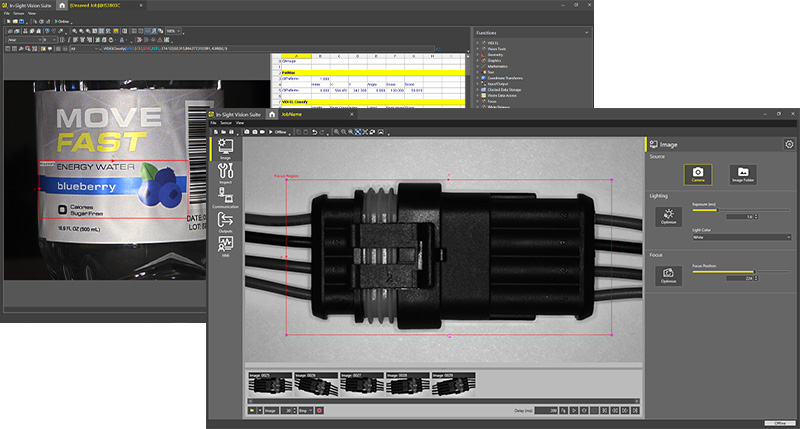800x429 pixels.
Task: Open the Image panel settings gear
Action: click(789, 144)
